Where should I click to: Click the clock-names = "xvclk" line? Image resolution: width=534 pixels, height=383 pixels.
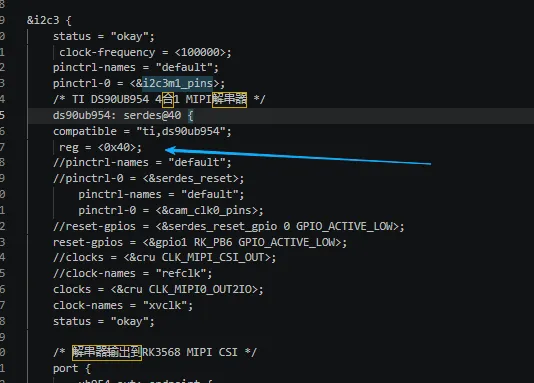(x=123, y=305)
